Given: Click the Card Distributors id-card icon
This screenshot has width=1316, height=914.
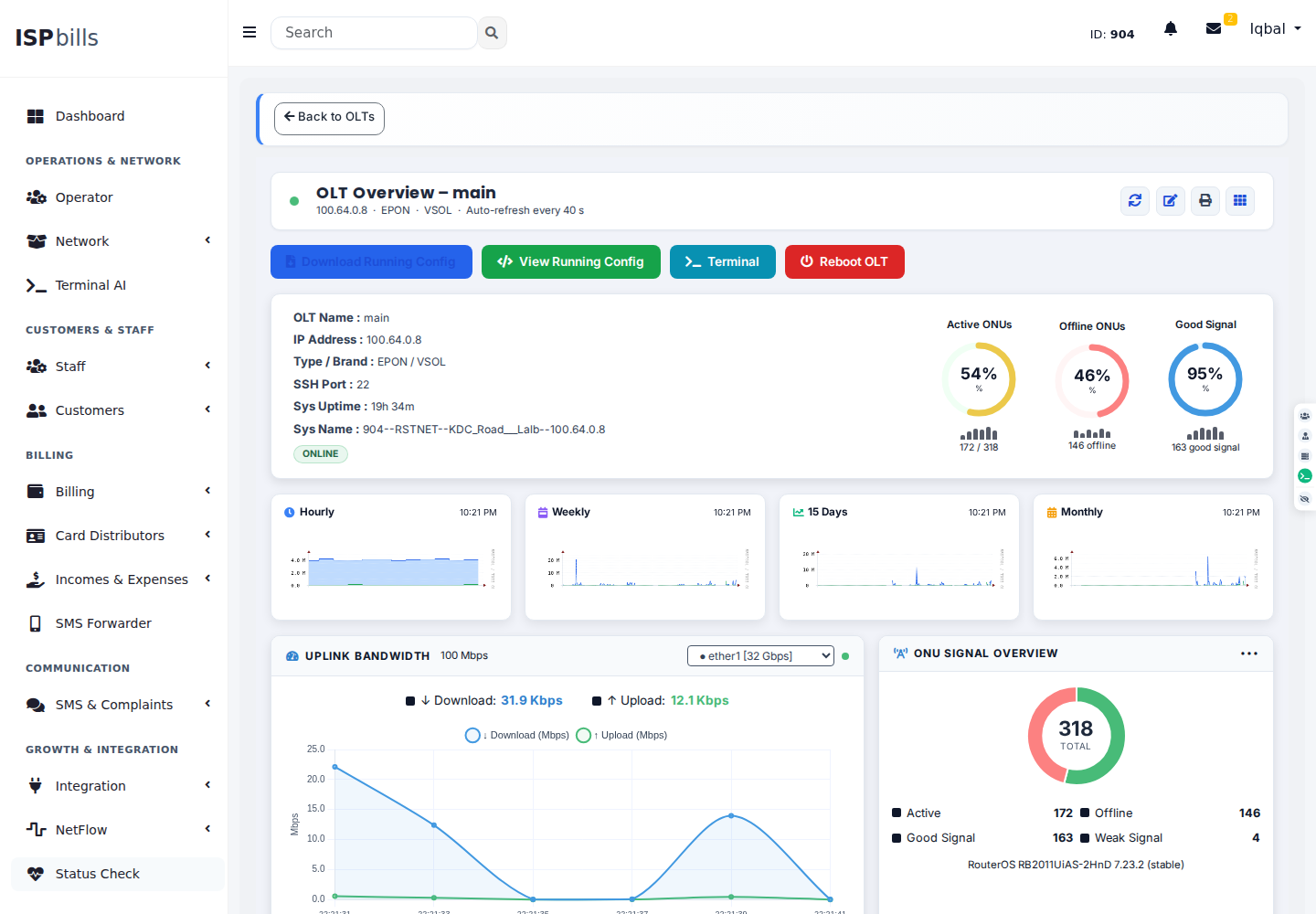Looking at the screenshot, I should point(36,536).
